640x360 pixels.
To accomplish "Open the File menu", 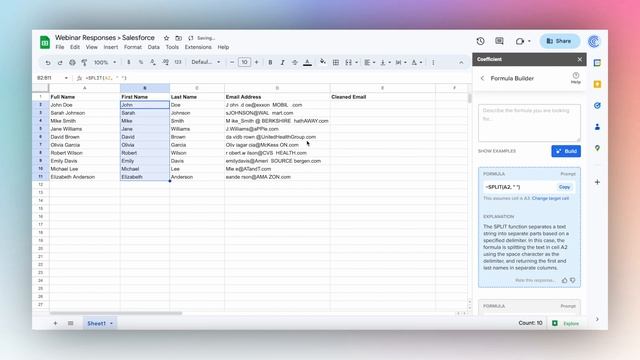I will click(60, 47).
